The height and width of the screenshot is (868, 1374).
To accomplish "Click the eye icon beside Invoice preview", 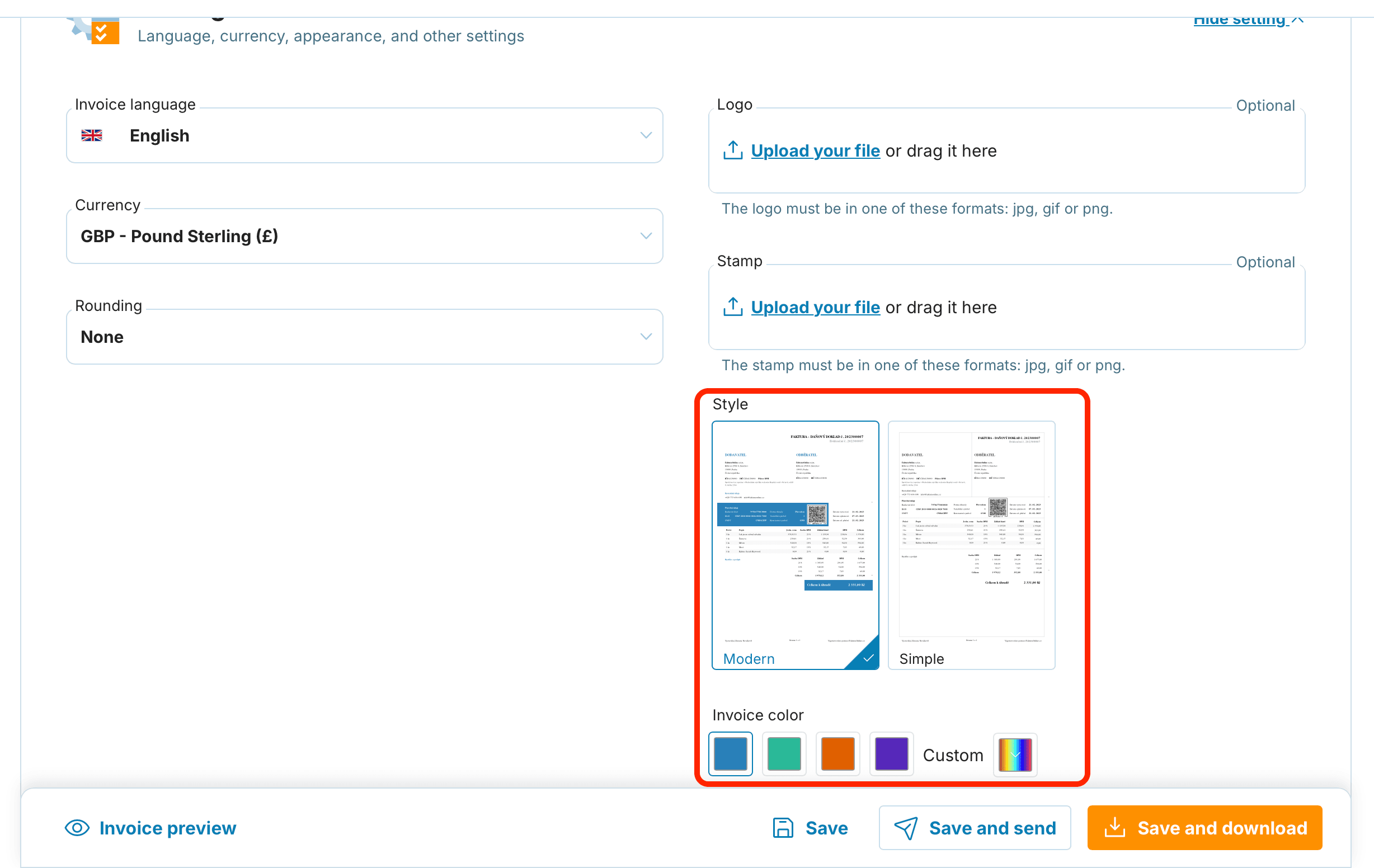I will (77, 828).
